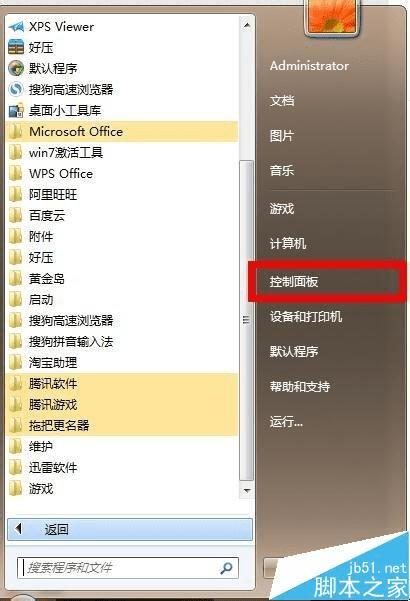
Task: Expand the 附件 accessories folder
Action: point(122,236)
